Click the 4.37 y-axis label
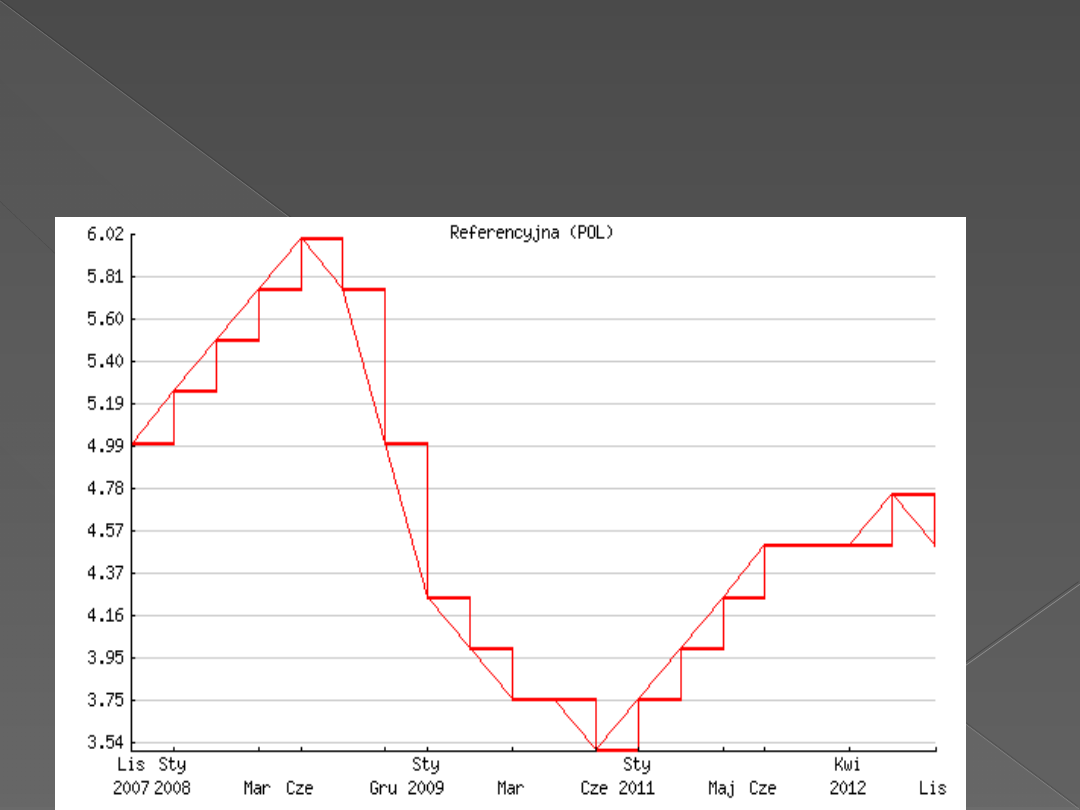 point(105,573)
